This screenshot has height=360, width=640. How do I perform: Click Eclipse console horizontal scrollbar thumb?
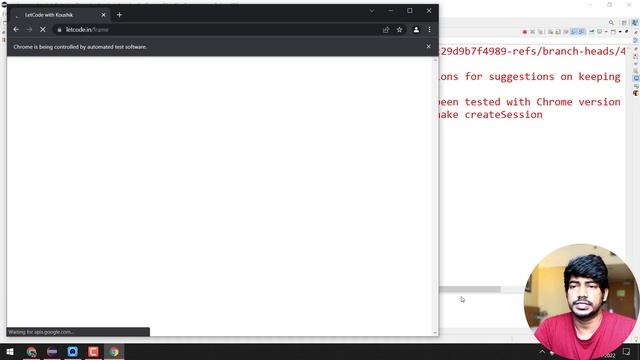tap(470, 289)
